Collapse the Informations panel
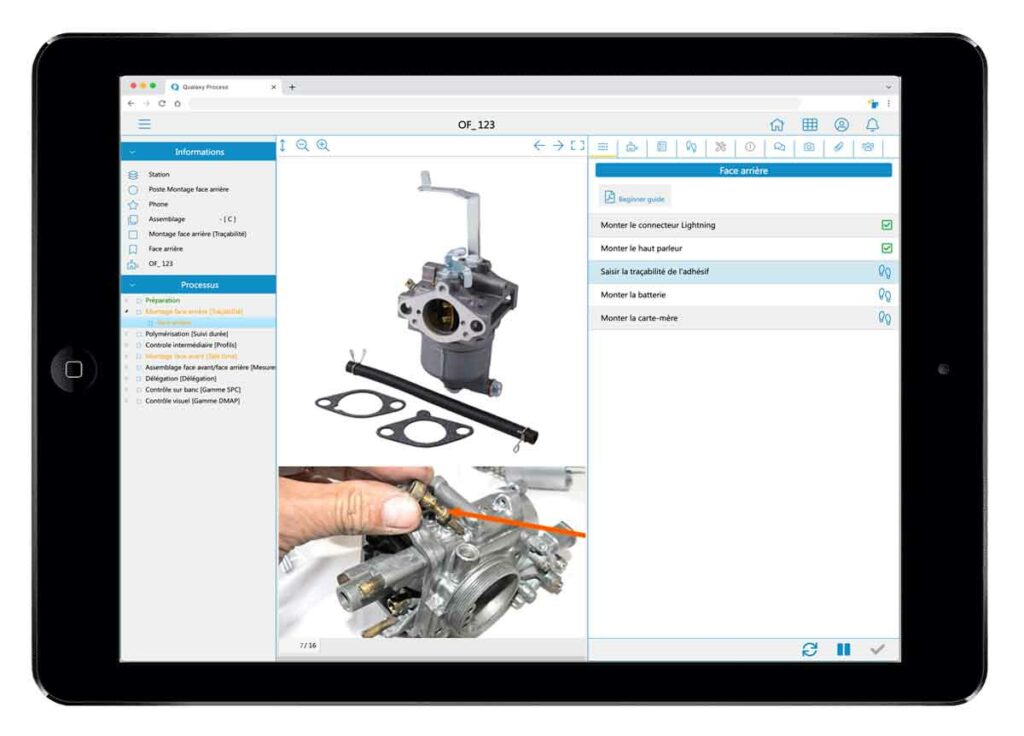The width and height of the screenshot is (1024, 736). pyautogui.click(x=133, y=152)
